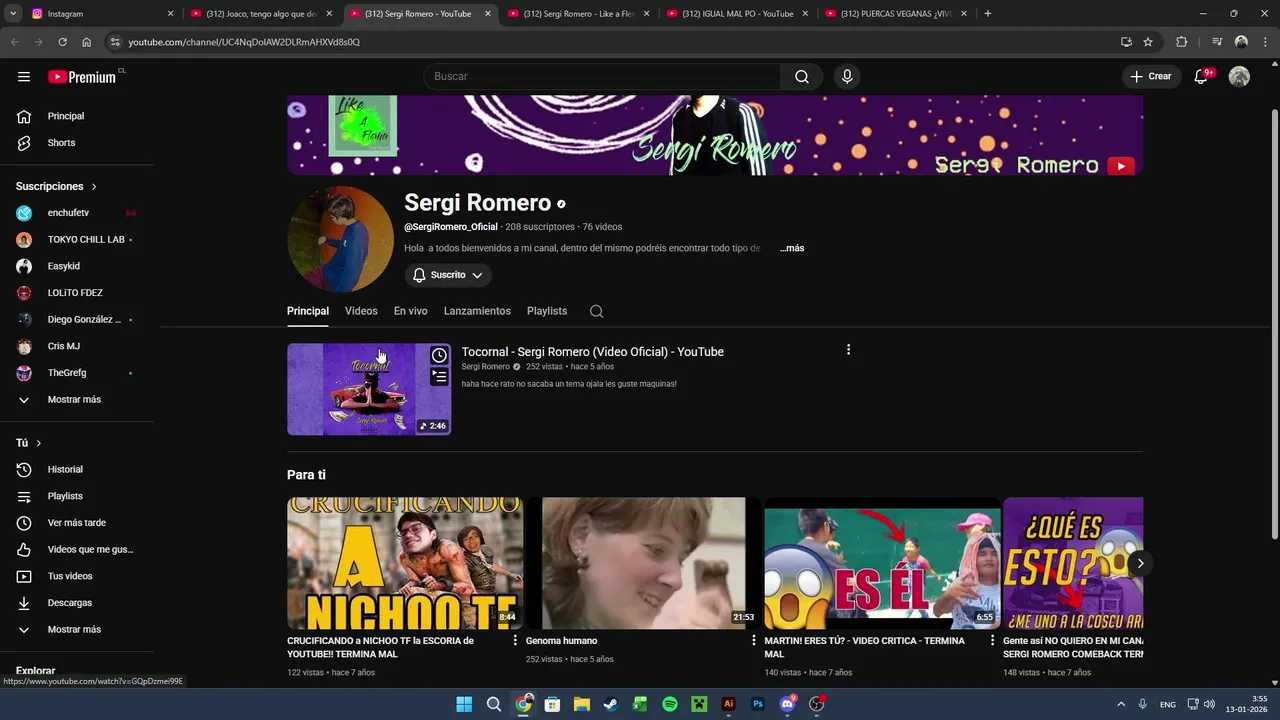The height and width of the screenshot is (720, 1280).
Task: Expand channel description with ...más
Action: pyautogui.click(x=792, y=248)
